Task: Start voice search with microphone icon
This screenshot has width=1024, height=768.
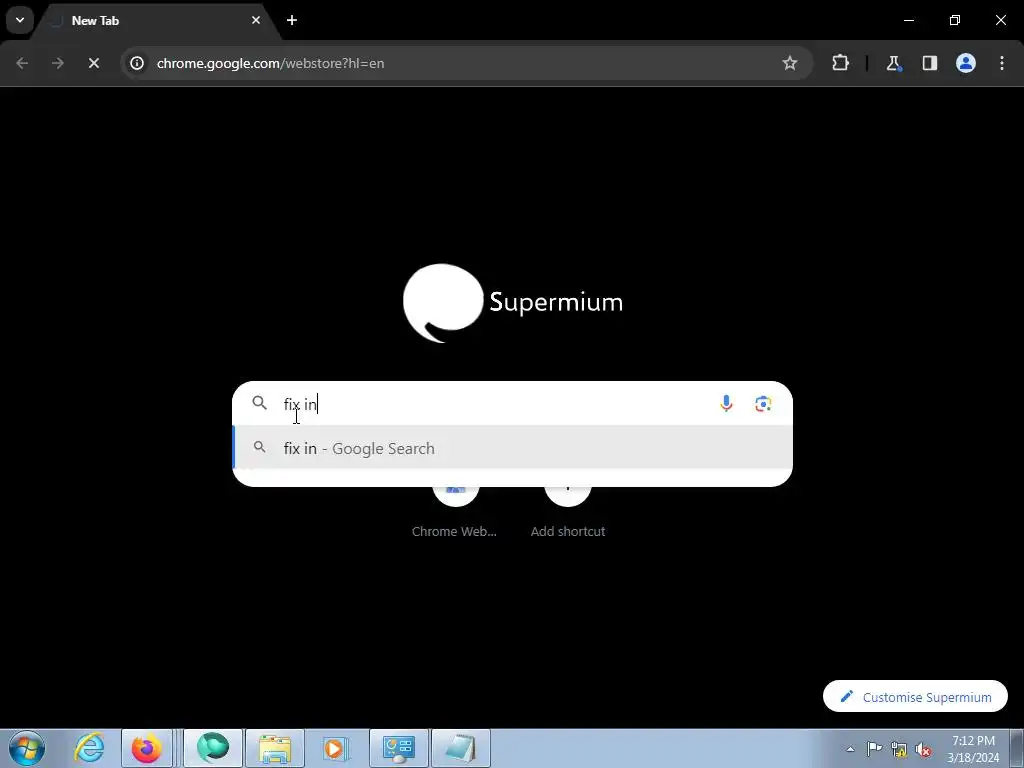Action: tap(726, 404)
